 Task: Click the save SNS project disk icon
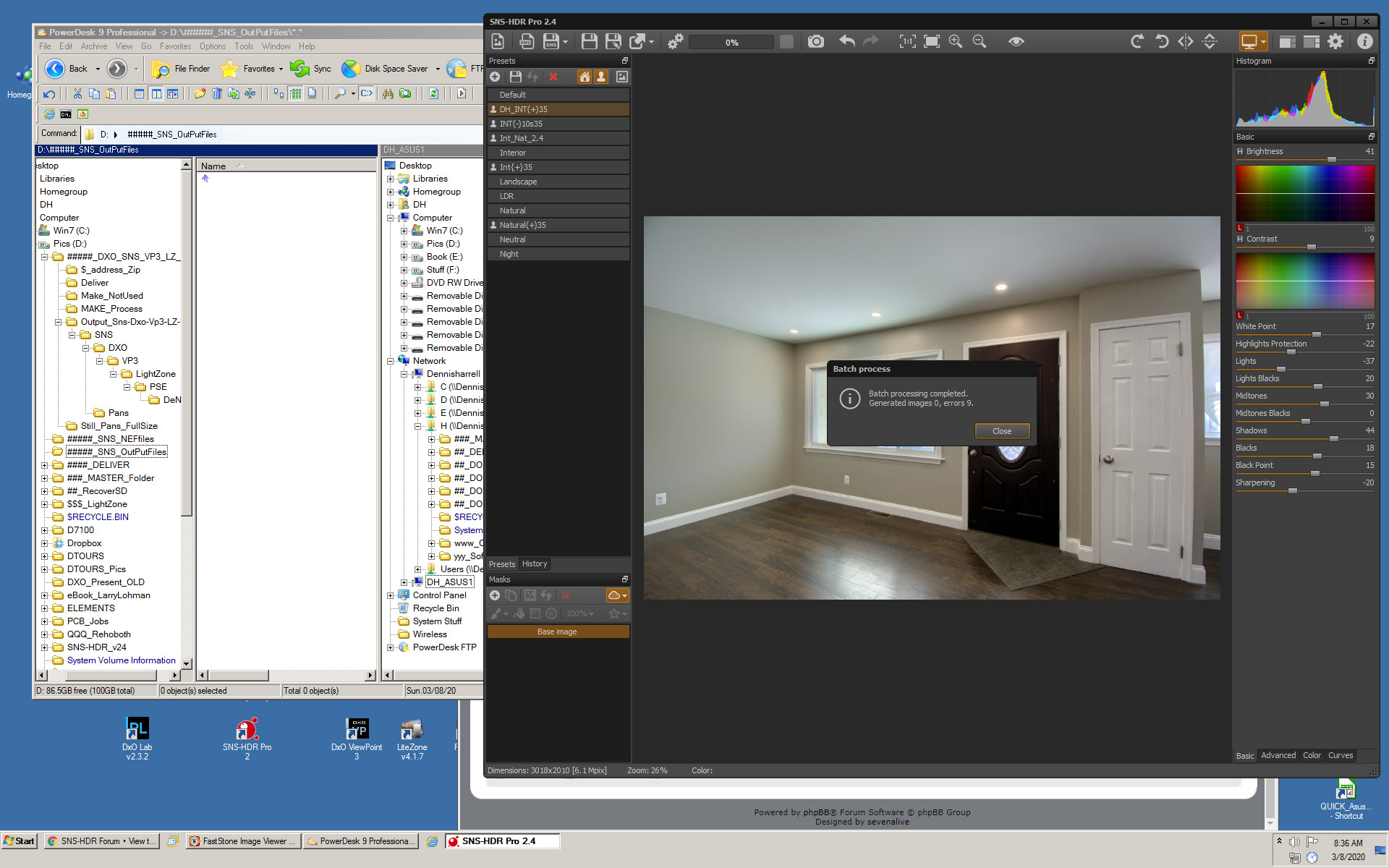[551, 42]
